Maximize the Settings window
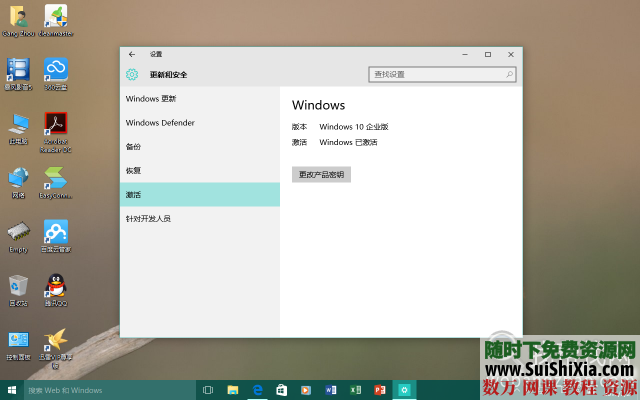 pos(488,54)
